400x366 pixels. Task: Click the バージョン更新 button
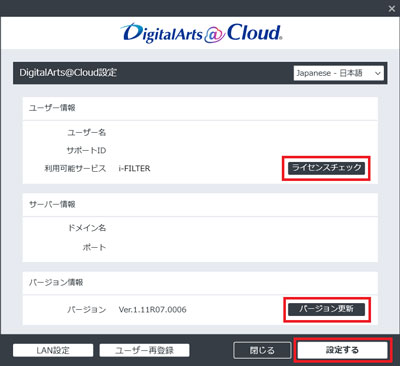point(326,309)
